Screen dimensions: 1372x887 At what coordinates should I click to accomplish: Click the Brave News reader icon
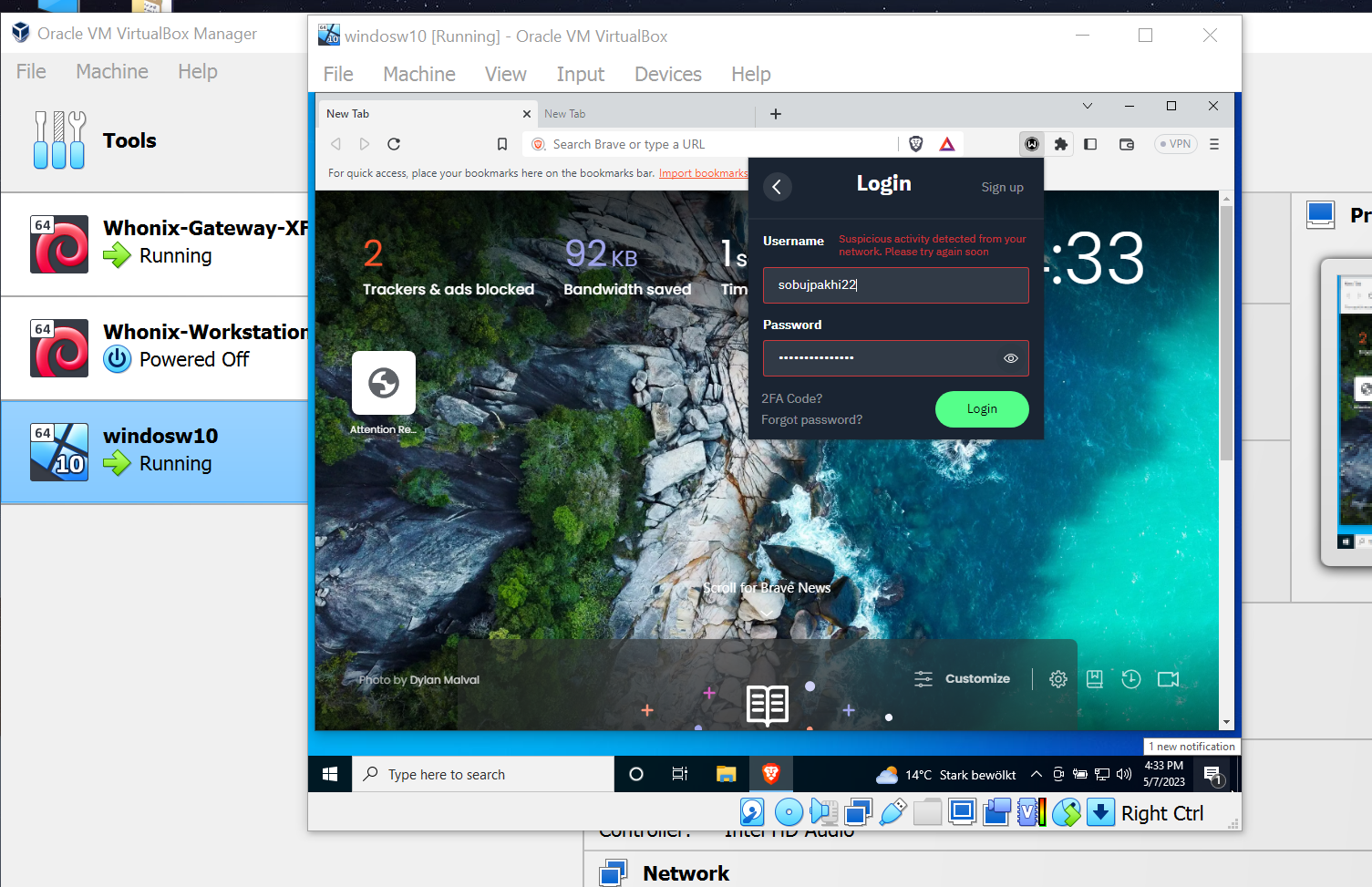[768, 705]
